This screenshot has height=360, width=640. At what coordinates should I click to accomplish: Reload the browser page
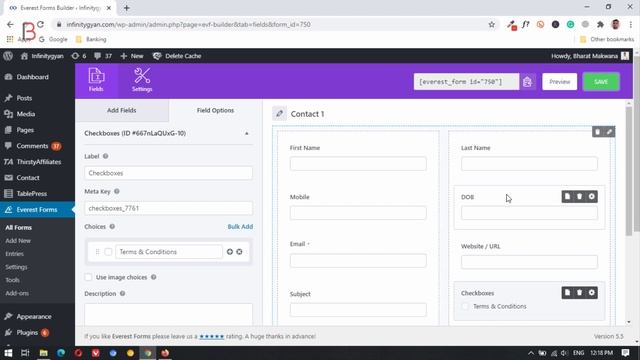(40, 24)
